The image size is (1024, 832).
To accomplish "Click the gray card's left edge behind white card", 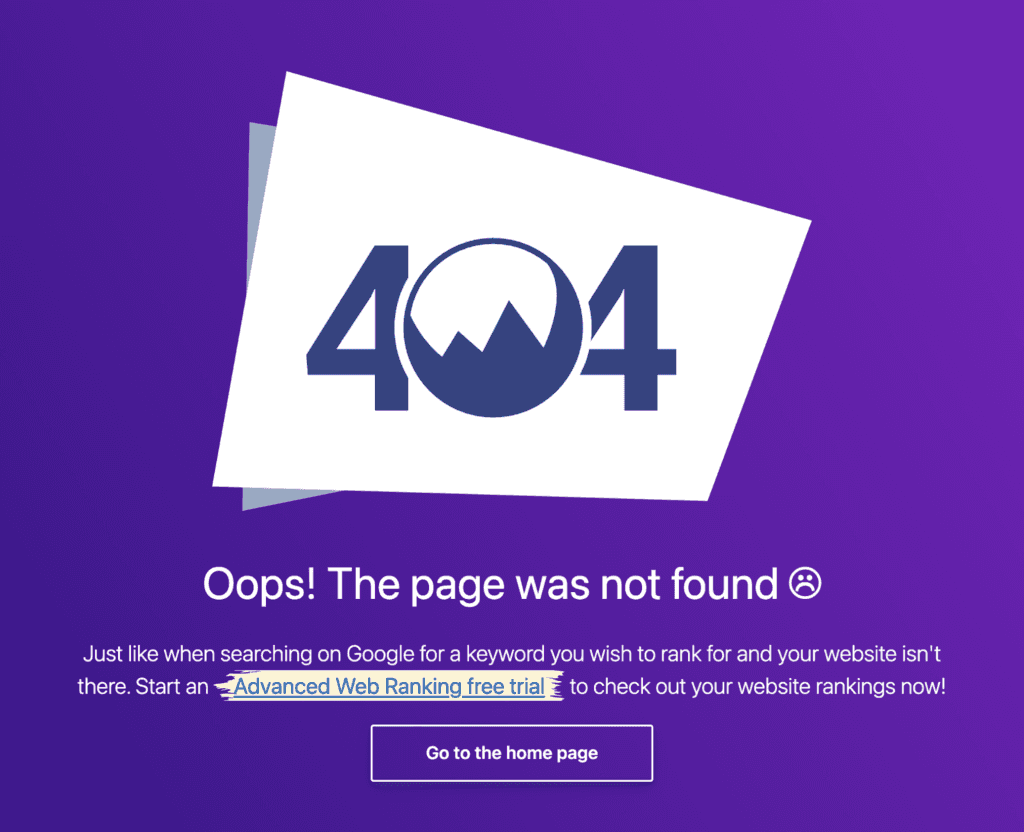I will [257, 196].
